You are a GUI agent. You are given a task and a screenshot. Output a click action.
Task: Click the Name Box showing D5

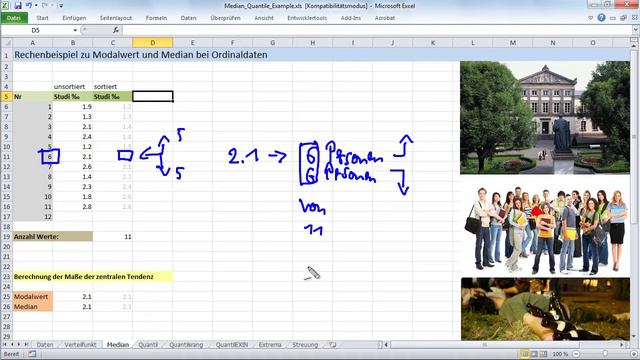click(x=36, y=30)
